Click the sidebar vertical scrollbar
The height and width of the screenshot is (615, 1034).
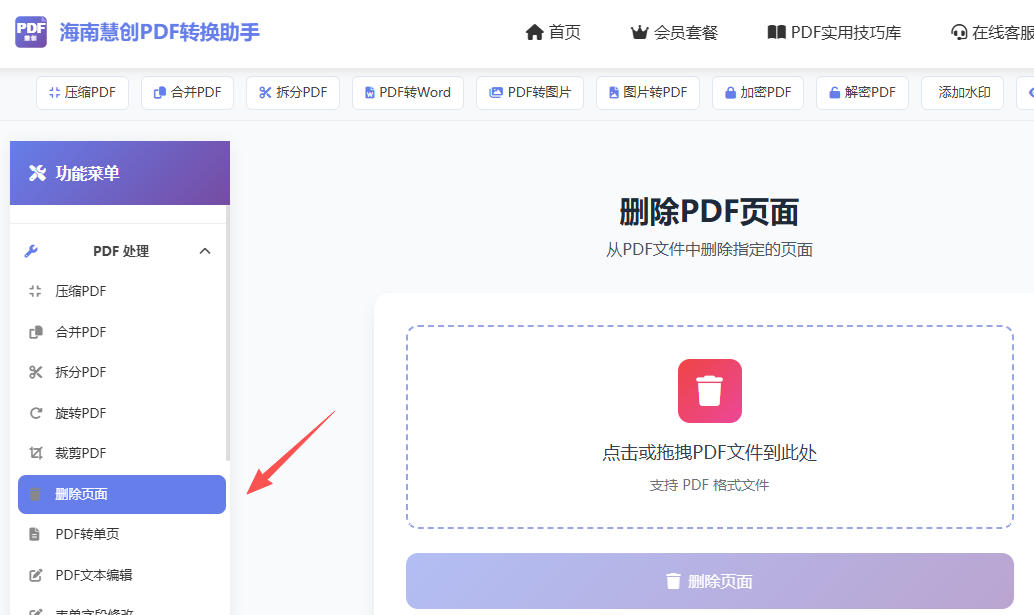click(x=228, y=333)
